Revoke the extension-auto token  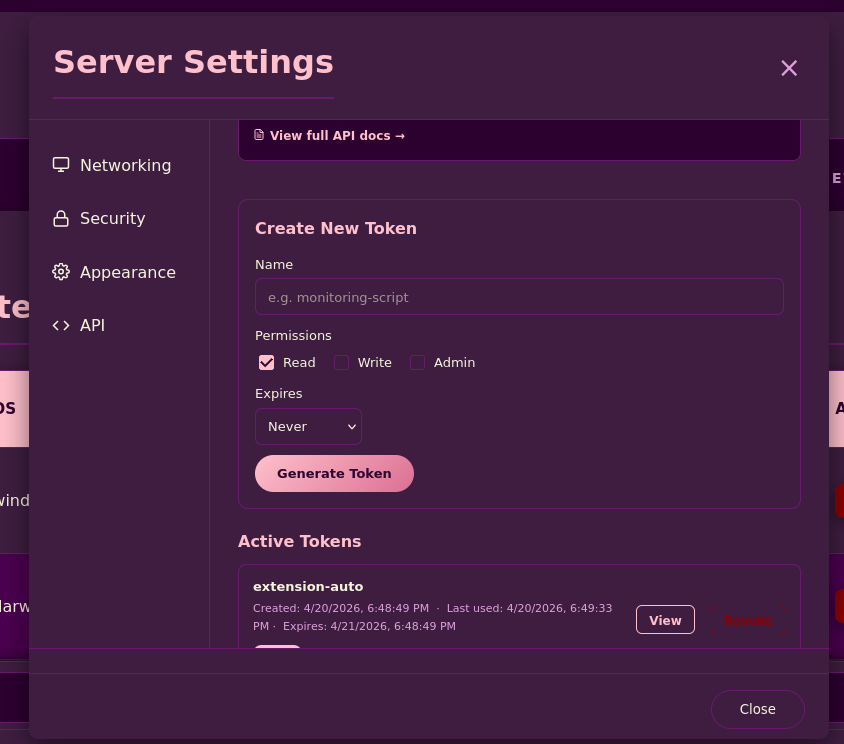pos(749,621)
